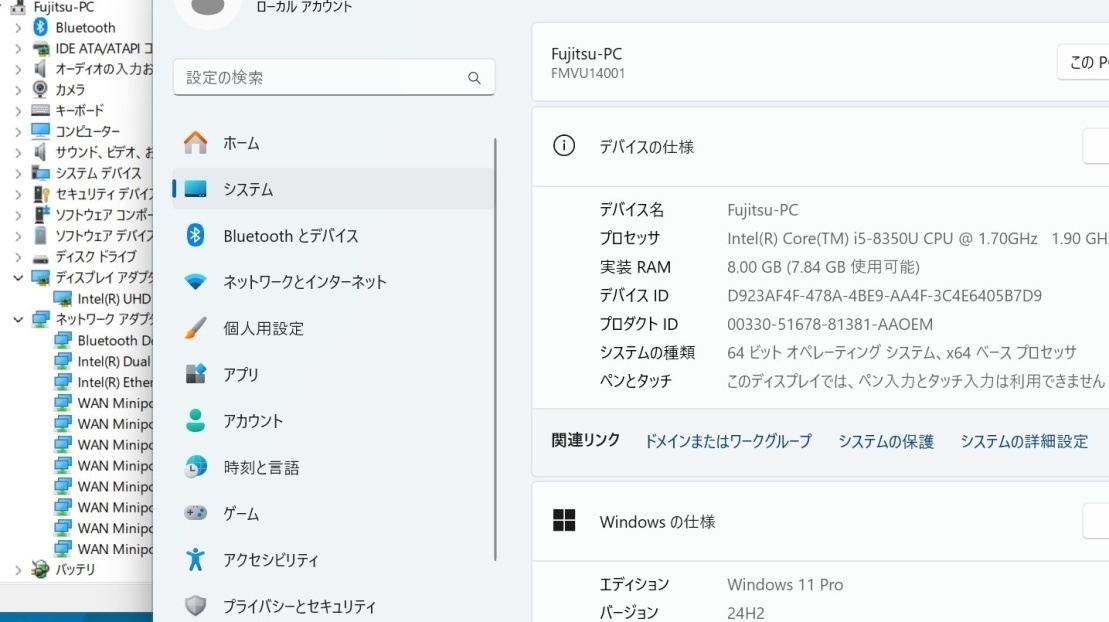The height and width of the screenshot is (622, 1109).
Task: Open システムの詳細設定
Action: click(1023, 441)
